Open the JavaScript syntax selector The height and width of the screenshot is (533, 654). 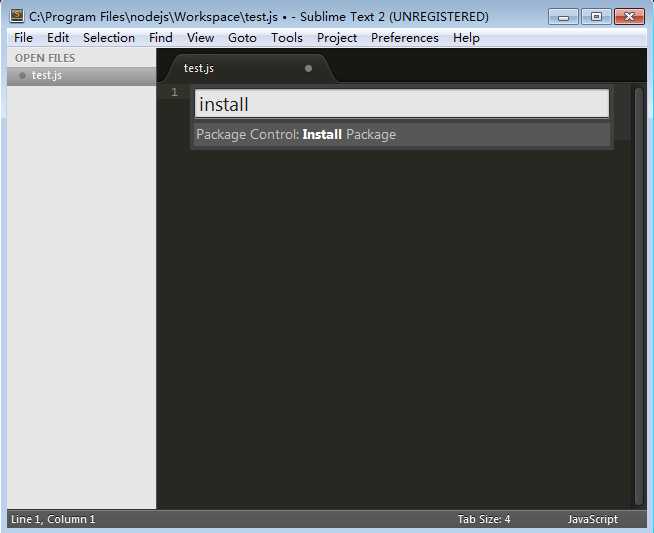(x=593, y=519)
